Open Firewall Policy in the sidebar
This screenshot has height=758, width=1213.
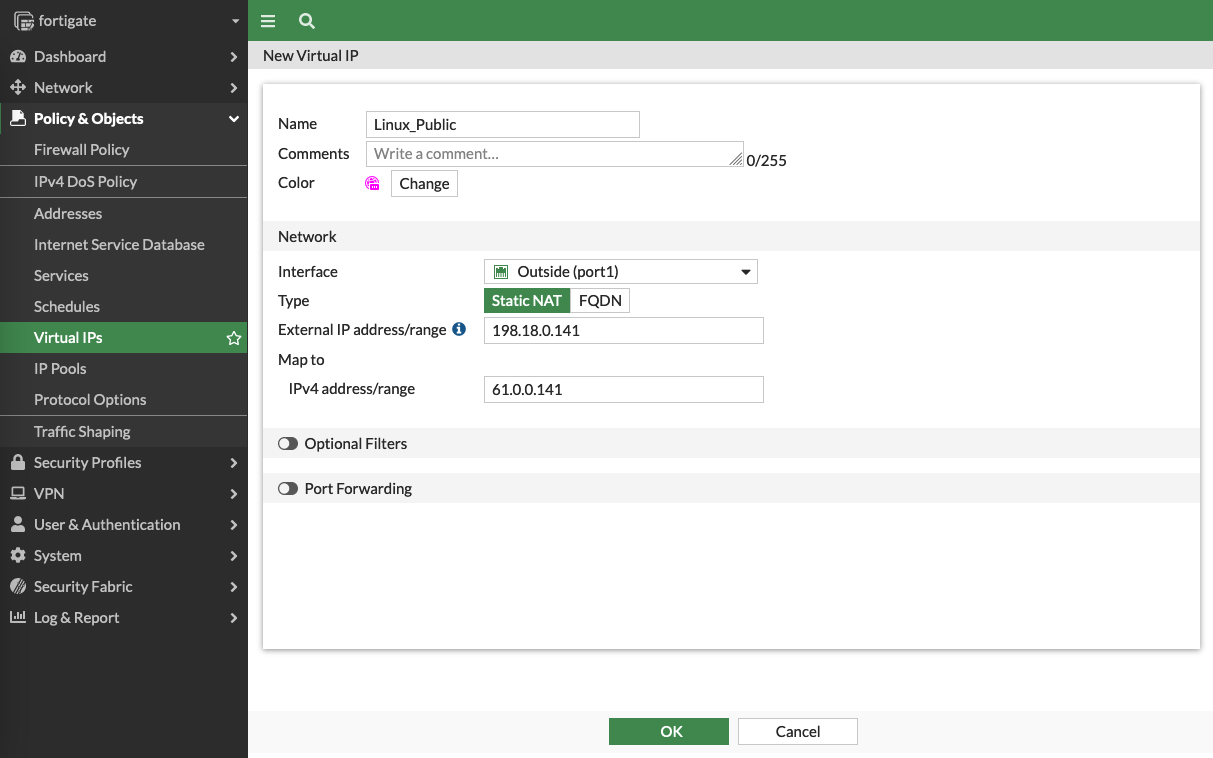(x=82, y=150)
